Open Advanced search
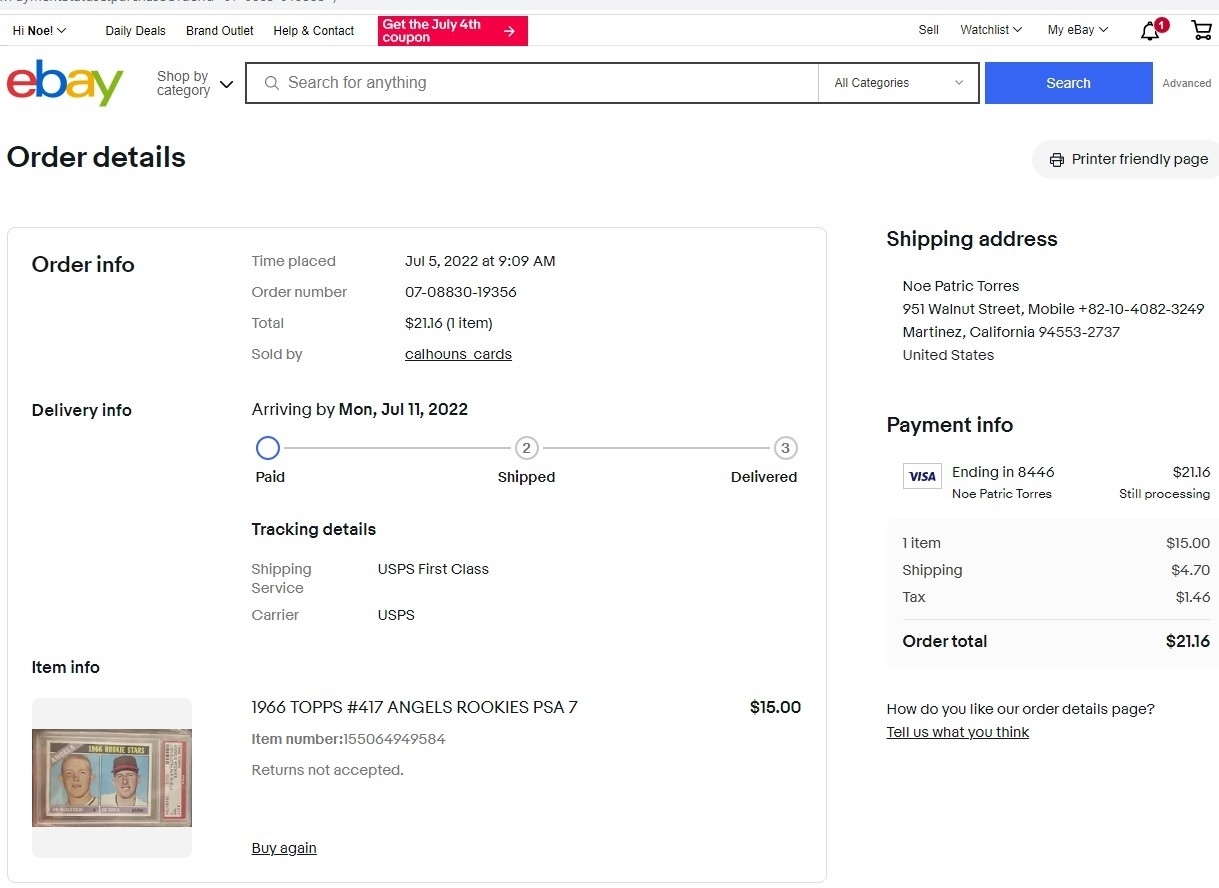 coord(1187,83)
